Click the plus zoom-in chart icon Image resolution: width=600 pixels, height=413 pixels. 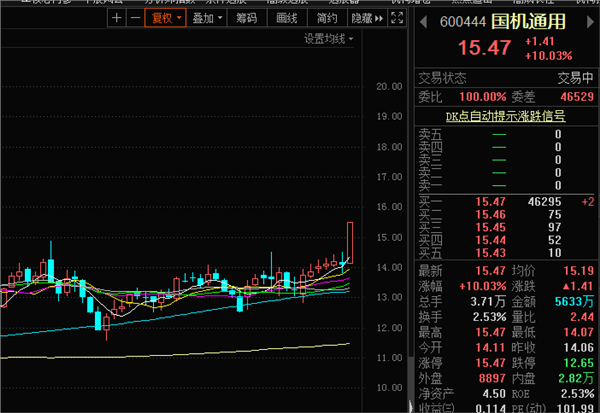(x=117, y=18)
